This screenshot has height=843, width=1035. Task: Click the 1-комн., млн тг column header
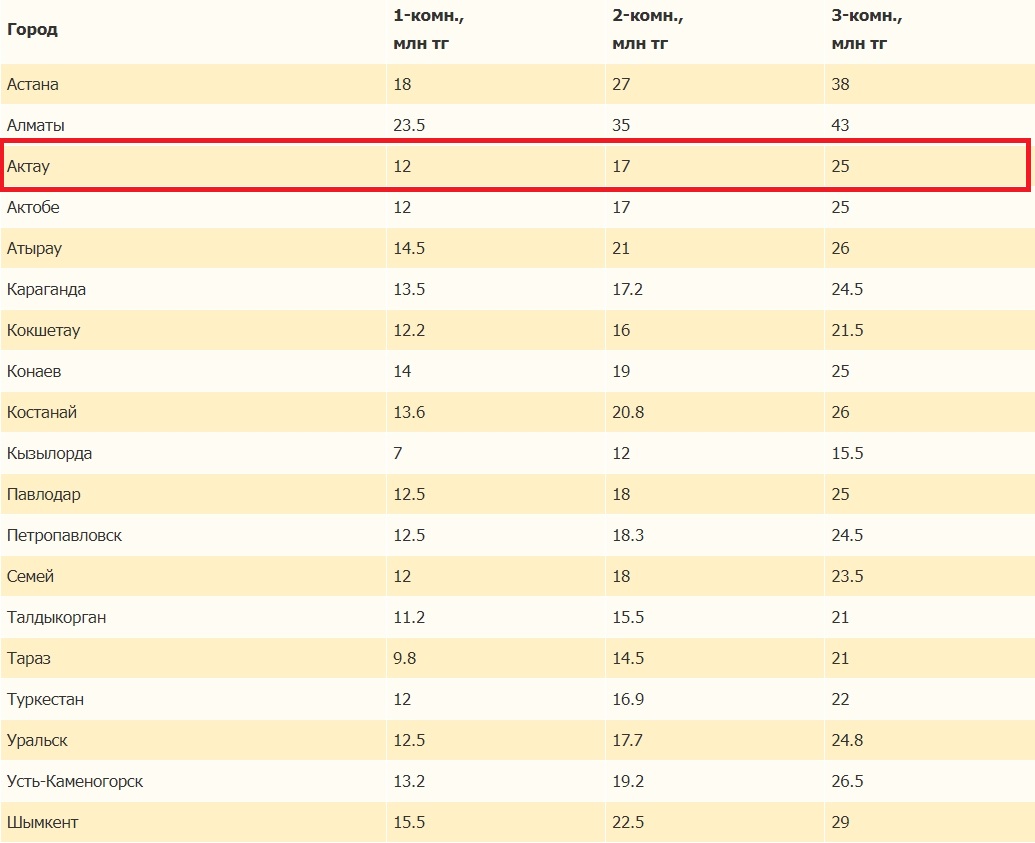(429, 29)
